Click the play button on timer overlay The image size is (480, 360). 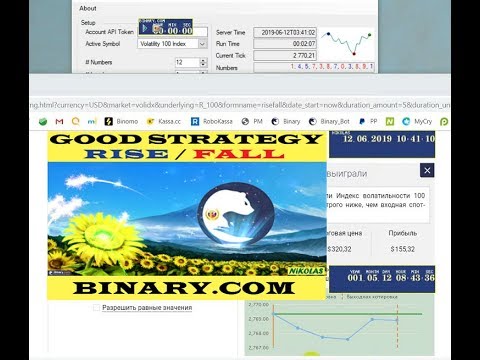click(144, 29)
